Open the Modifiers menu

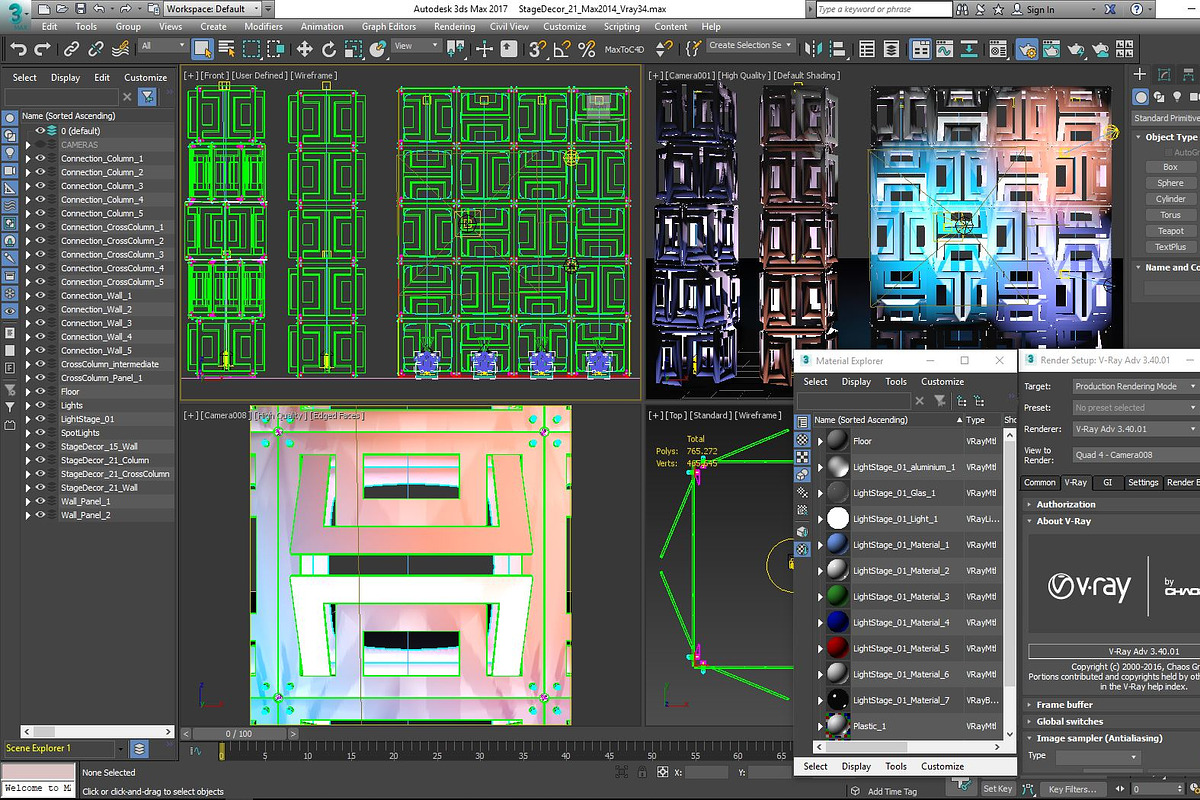[263, 27]
